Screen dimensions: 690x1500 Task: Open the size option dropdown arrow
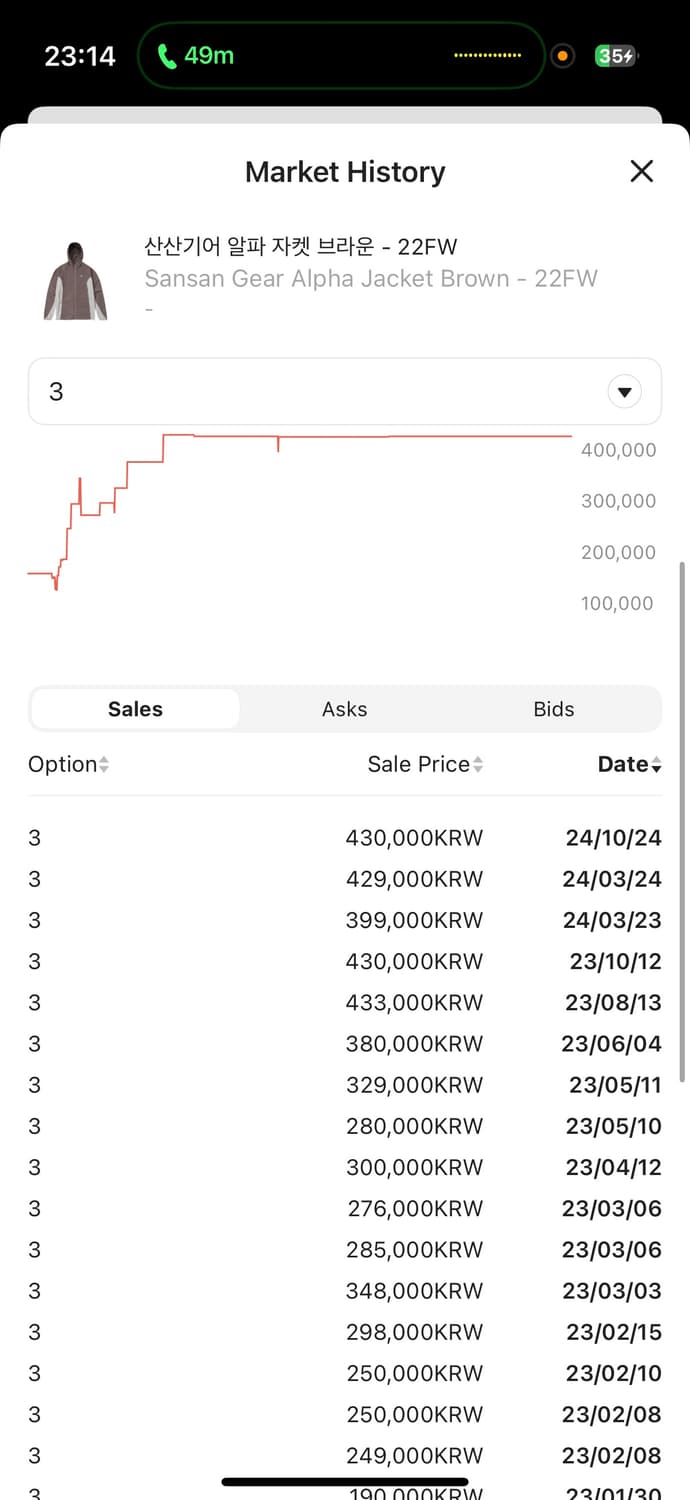tap(624, 392)
